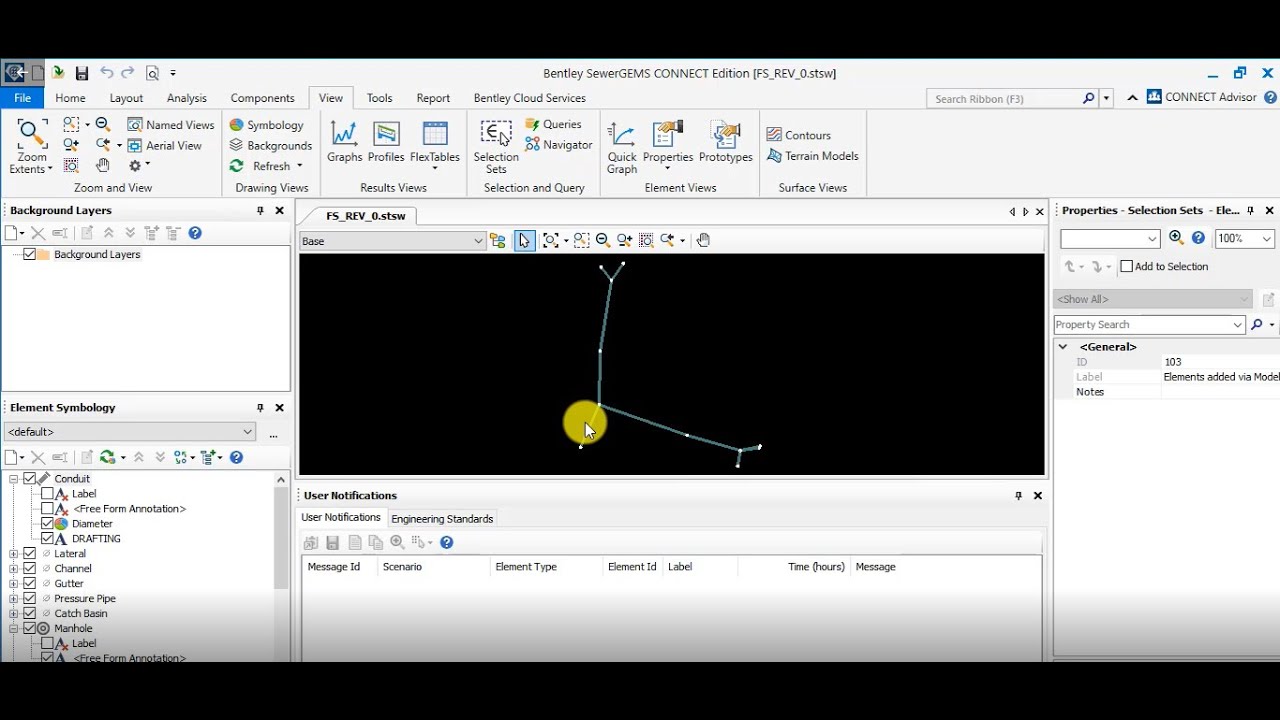Switch to Engineering Standards tab

(x=442, y=519)
